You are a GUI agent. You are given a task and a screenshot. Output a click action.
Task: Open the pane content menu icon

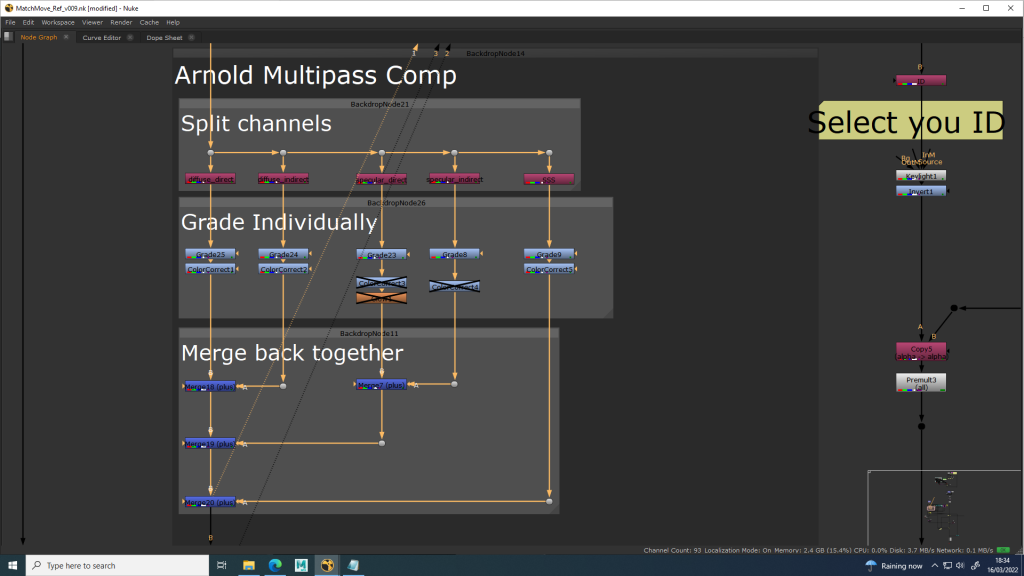pos(8,37)
